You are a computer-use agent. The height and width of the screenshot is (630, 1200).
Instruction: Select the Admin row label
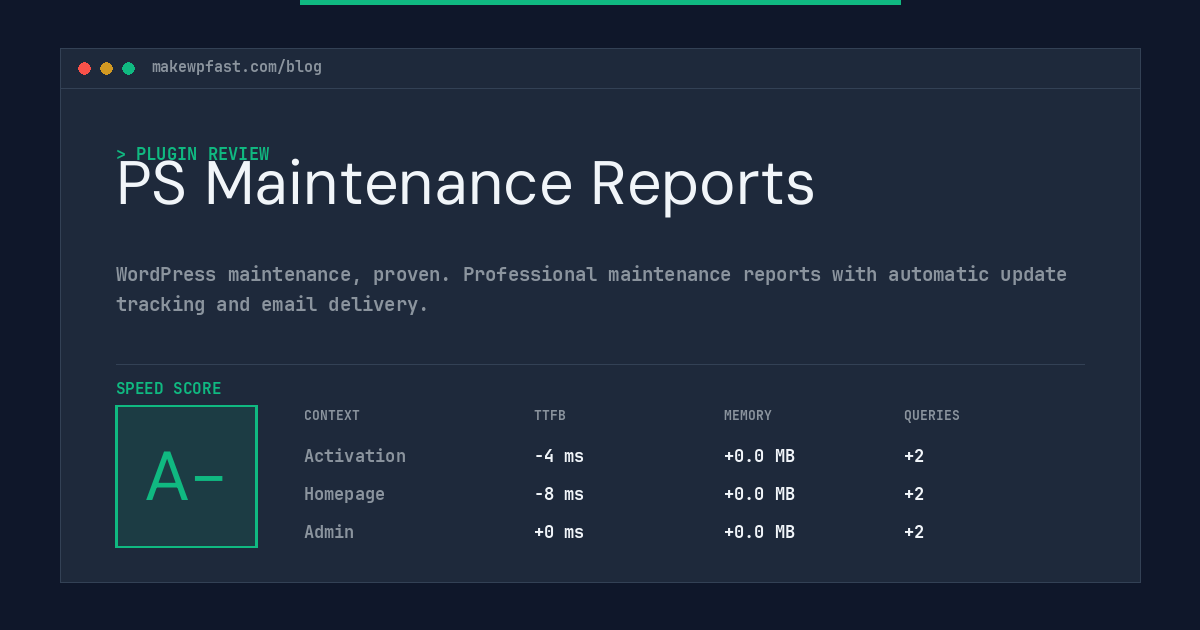point(329,532)
